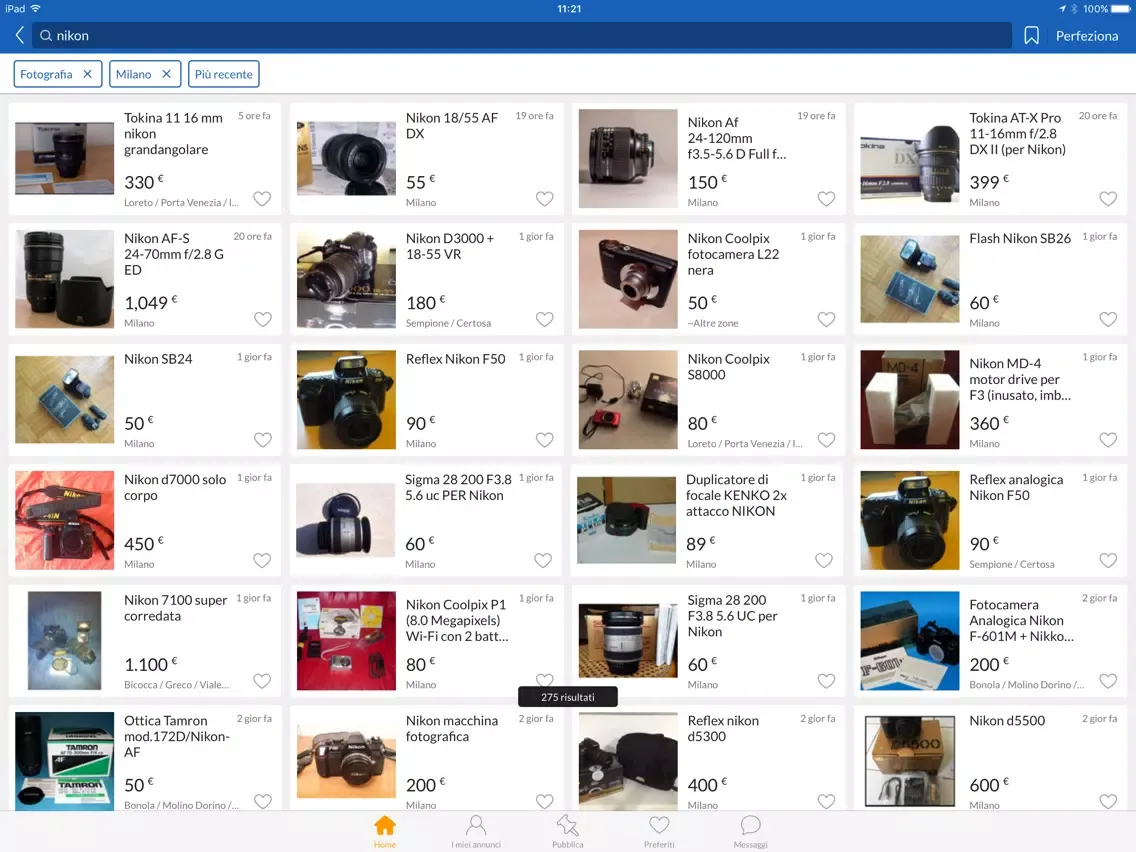Click the 600 € price of Nikon d5500
This screenshot has width=1136, height=852.
coord(989,785)
